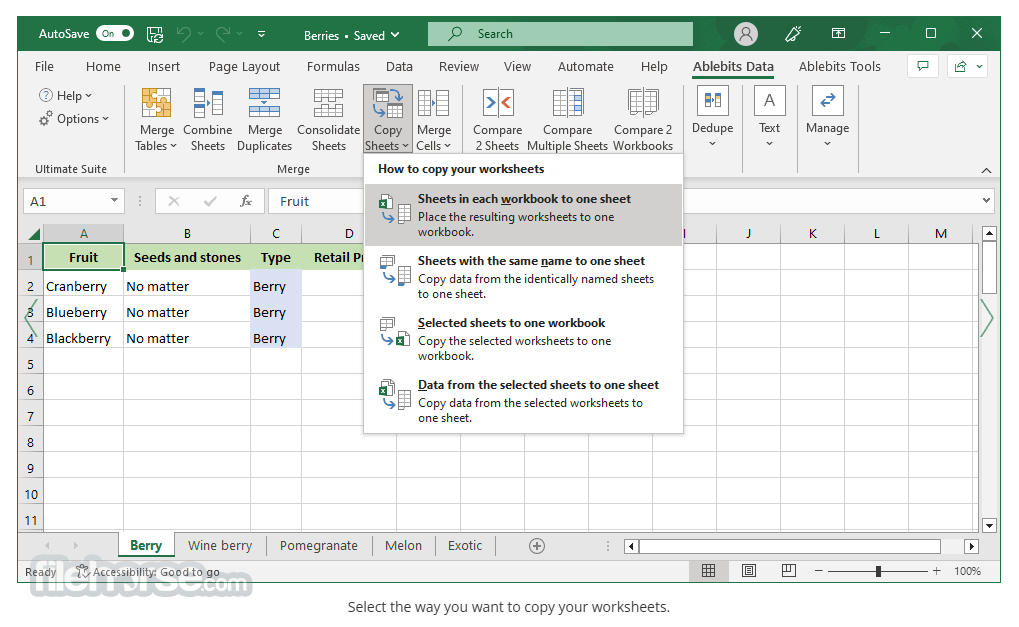
Task: Open Ablebits Options menu
Action: tap(73, 119)
